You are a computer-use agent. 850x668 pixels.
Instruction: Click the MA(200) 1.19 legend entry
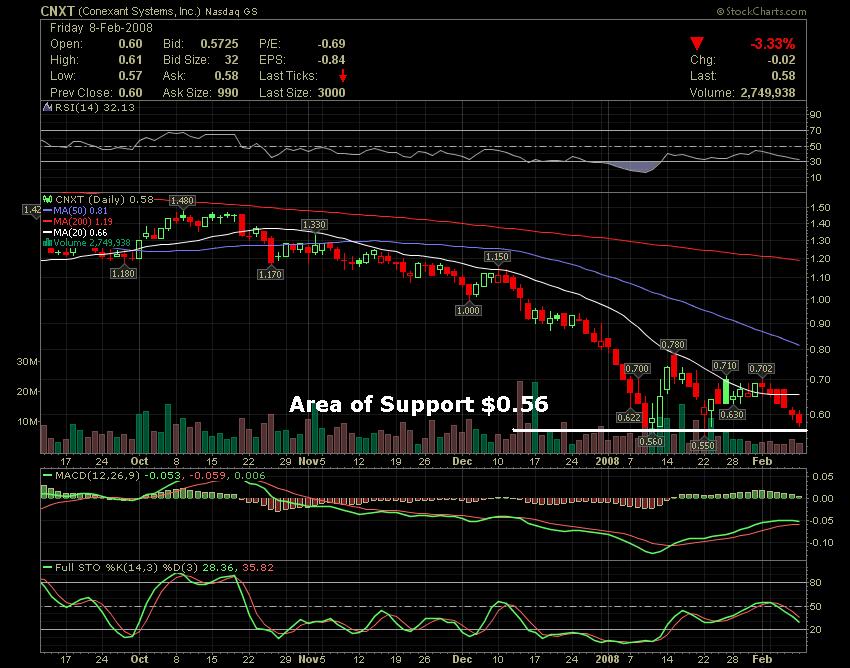click(83, 221)
